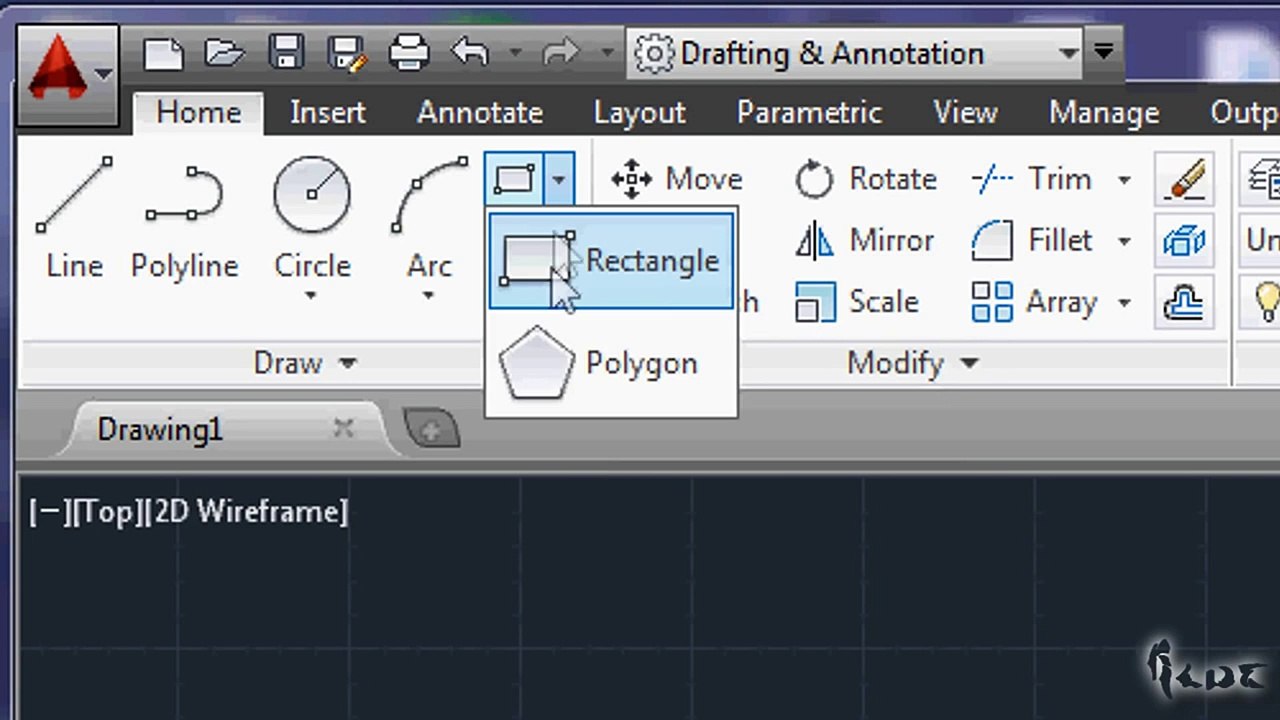Click the Trim tool
The width and height of the screenshot is (1280, 720).
coord(1032,179)
